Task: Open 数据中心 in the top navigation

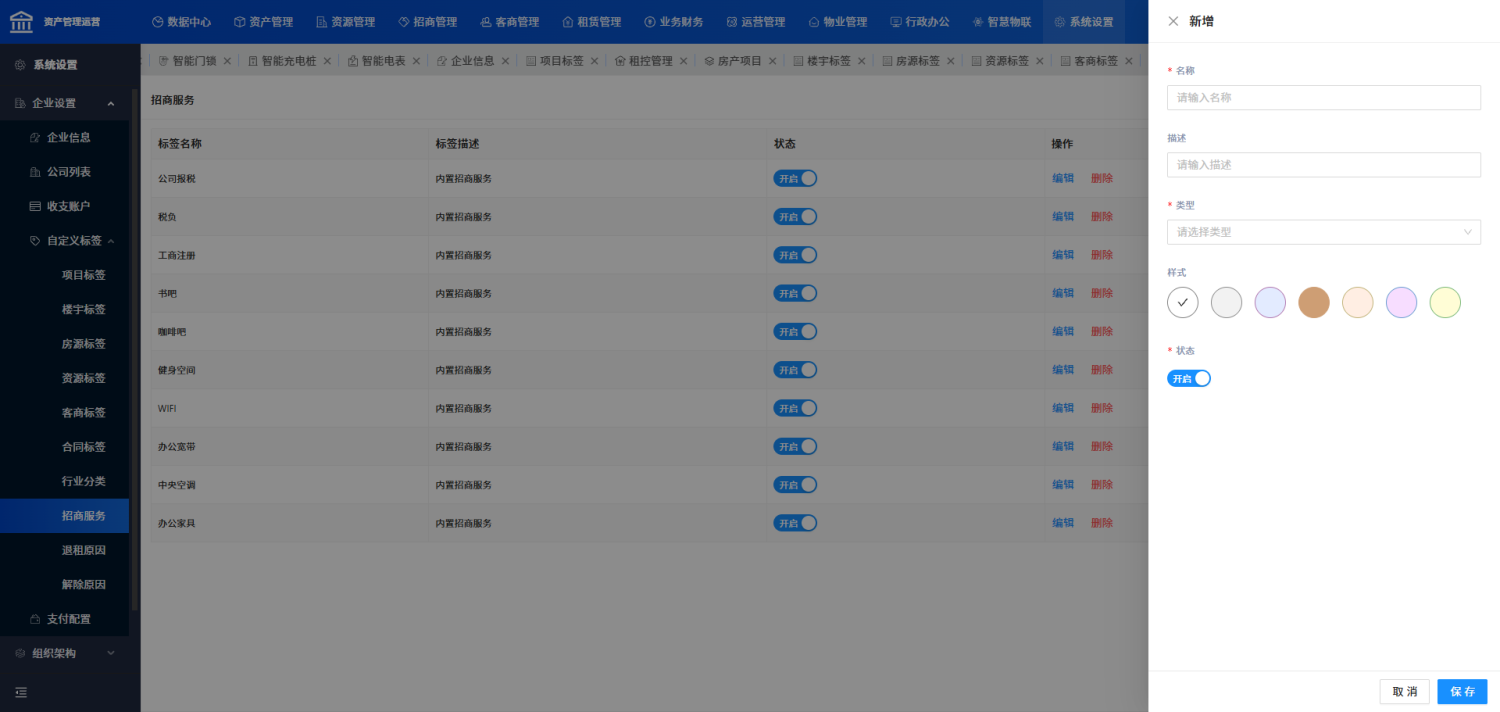Action: tap(181, 22)
